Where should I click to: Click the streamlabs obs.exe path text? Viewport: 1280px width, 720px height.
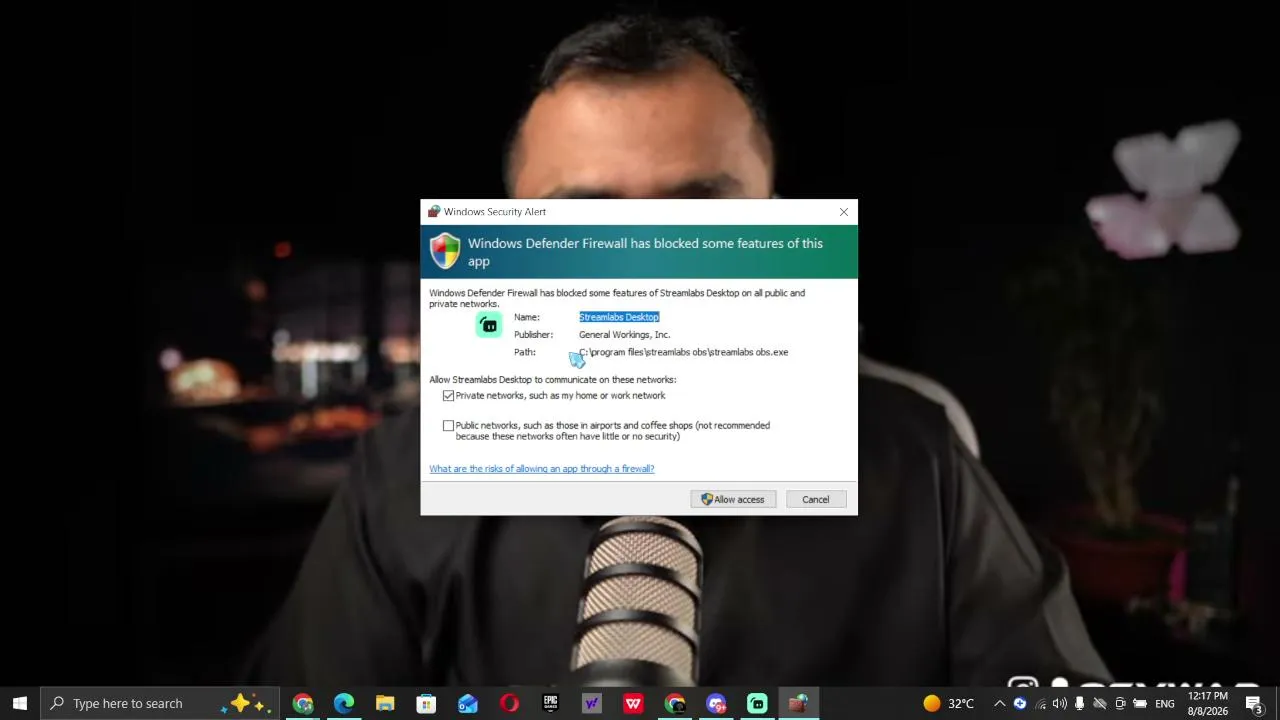coord(684,352)
